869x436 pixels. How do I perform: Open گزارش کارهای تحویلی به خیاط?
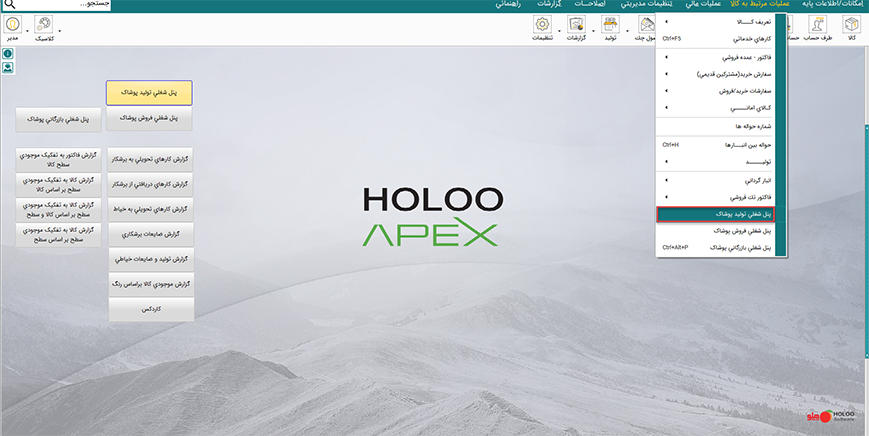151,209
